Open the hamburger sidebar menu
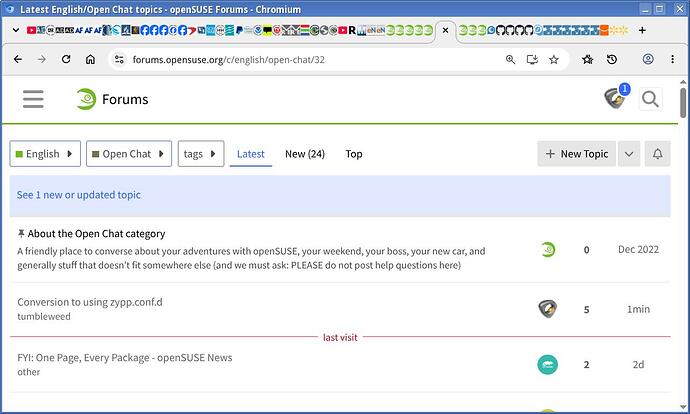The width and height of the screenshot is (690, 414). [x=33, y=99]
